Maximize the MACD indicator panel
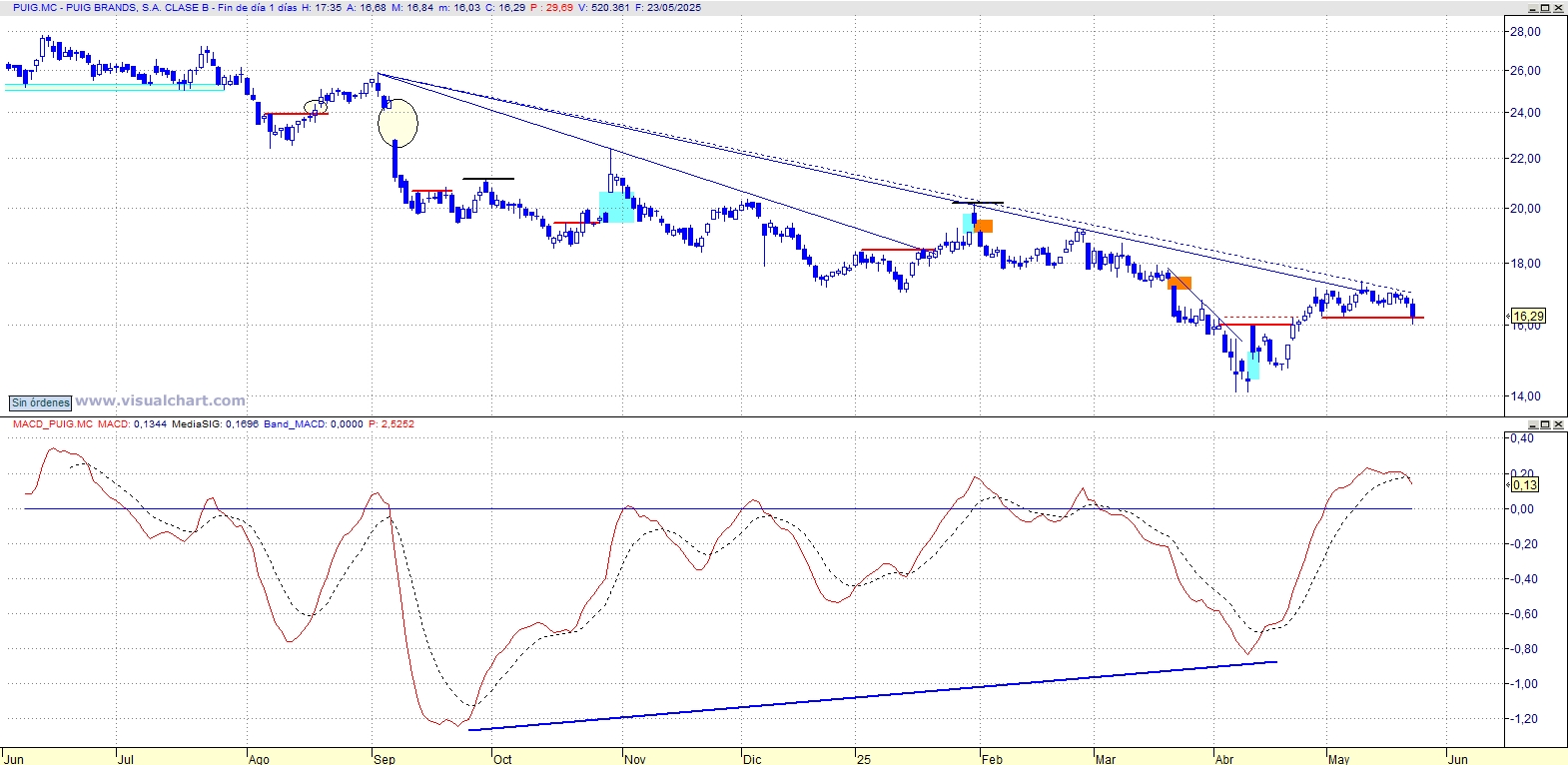 [x=1546, y=424]
